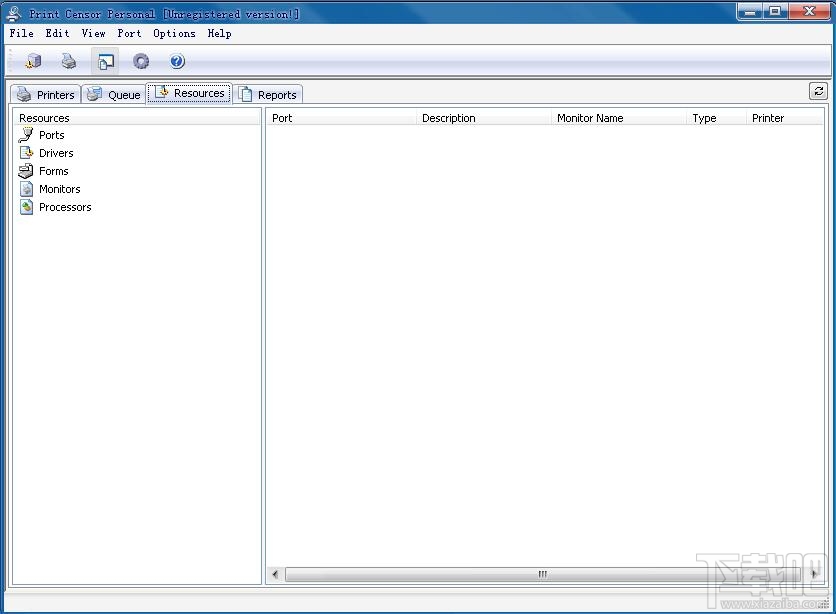
Task: Select Monitors in the Resources tree
Action: [x=60, y=190]
